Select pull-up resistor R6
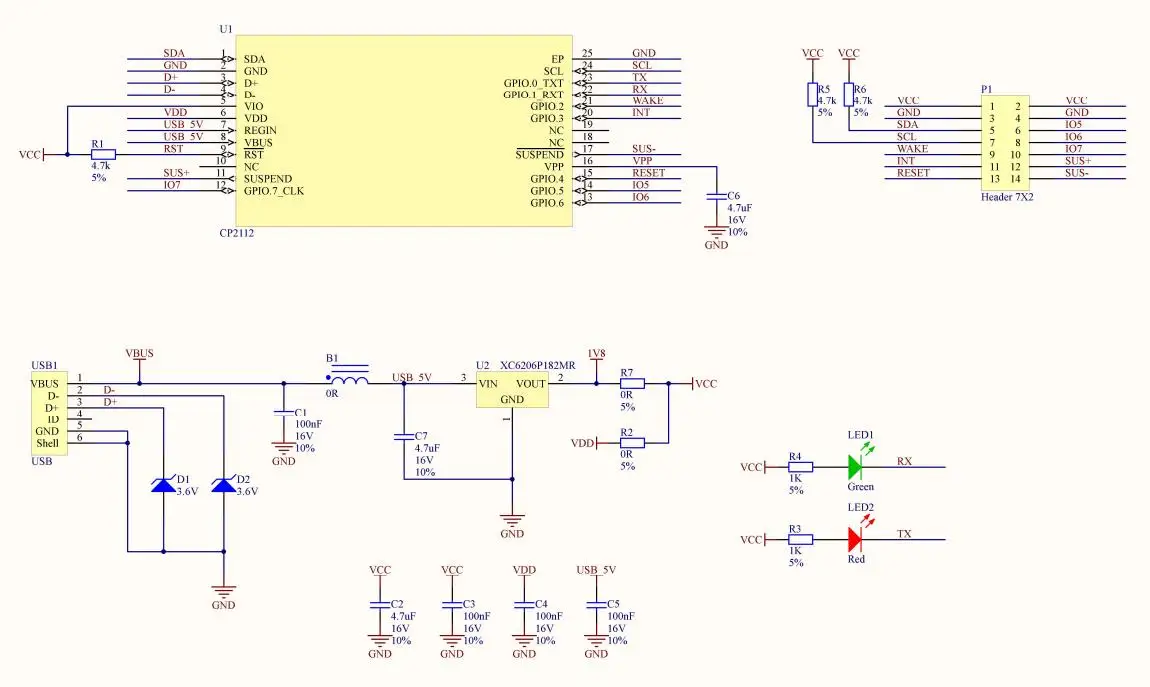 849,95
